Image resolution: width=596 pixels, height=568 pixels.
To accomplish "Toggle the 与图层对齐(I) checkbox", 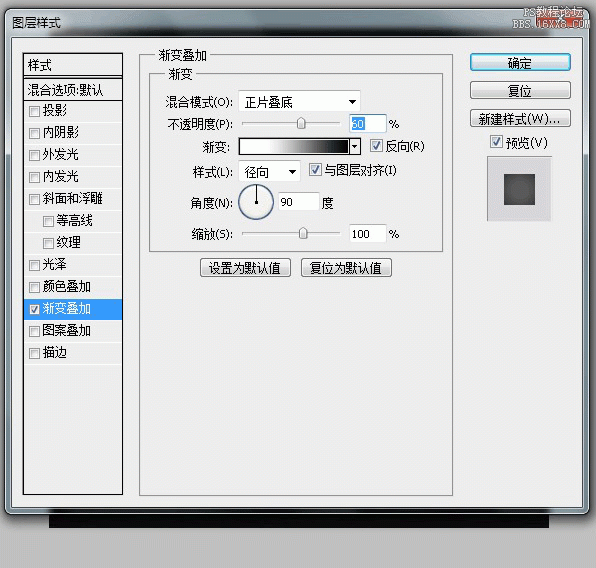I will pyautogui.click(x=315, y=170).
